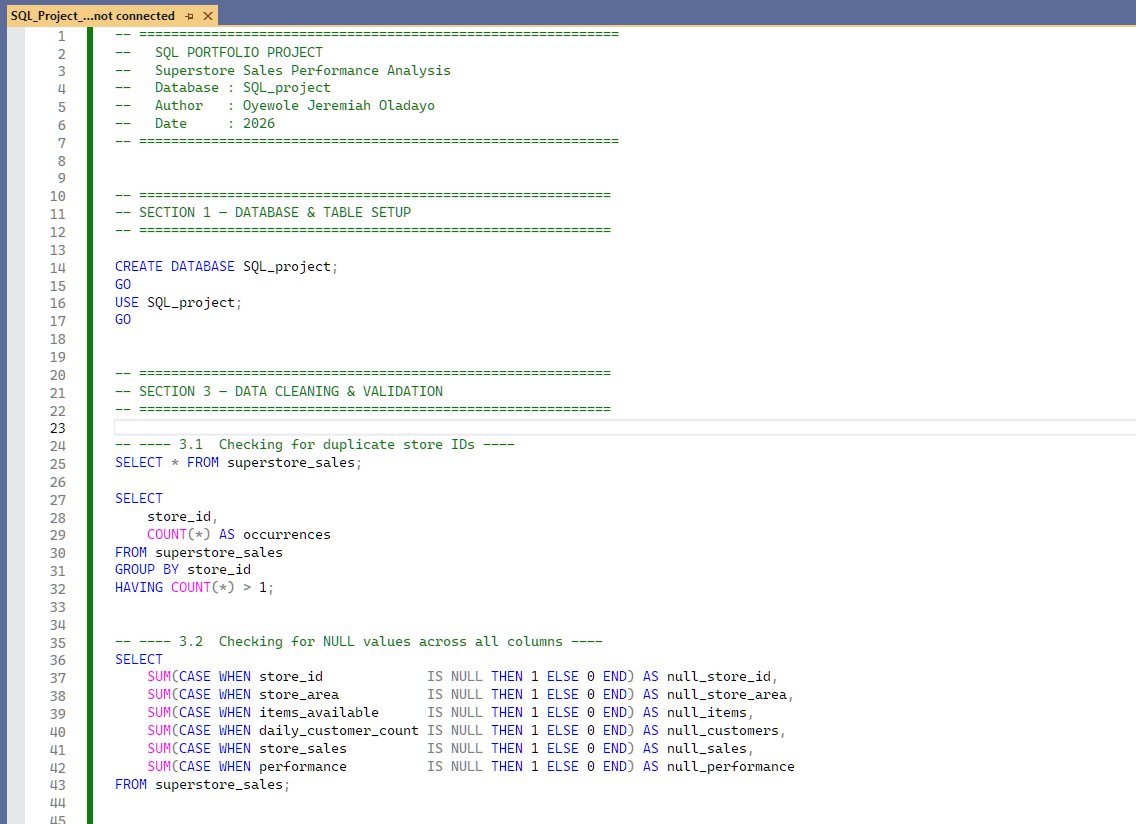Click "COUNT(*) AS occurrences" expression
1136x824 pixels.
tap(238, 534)
